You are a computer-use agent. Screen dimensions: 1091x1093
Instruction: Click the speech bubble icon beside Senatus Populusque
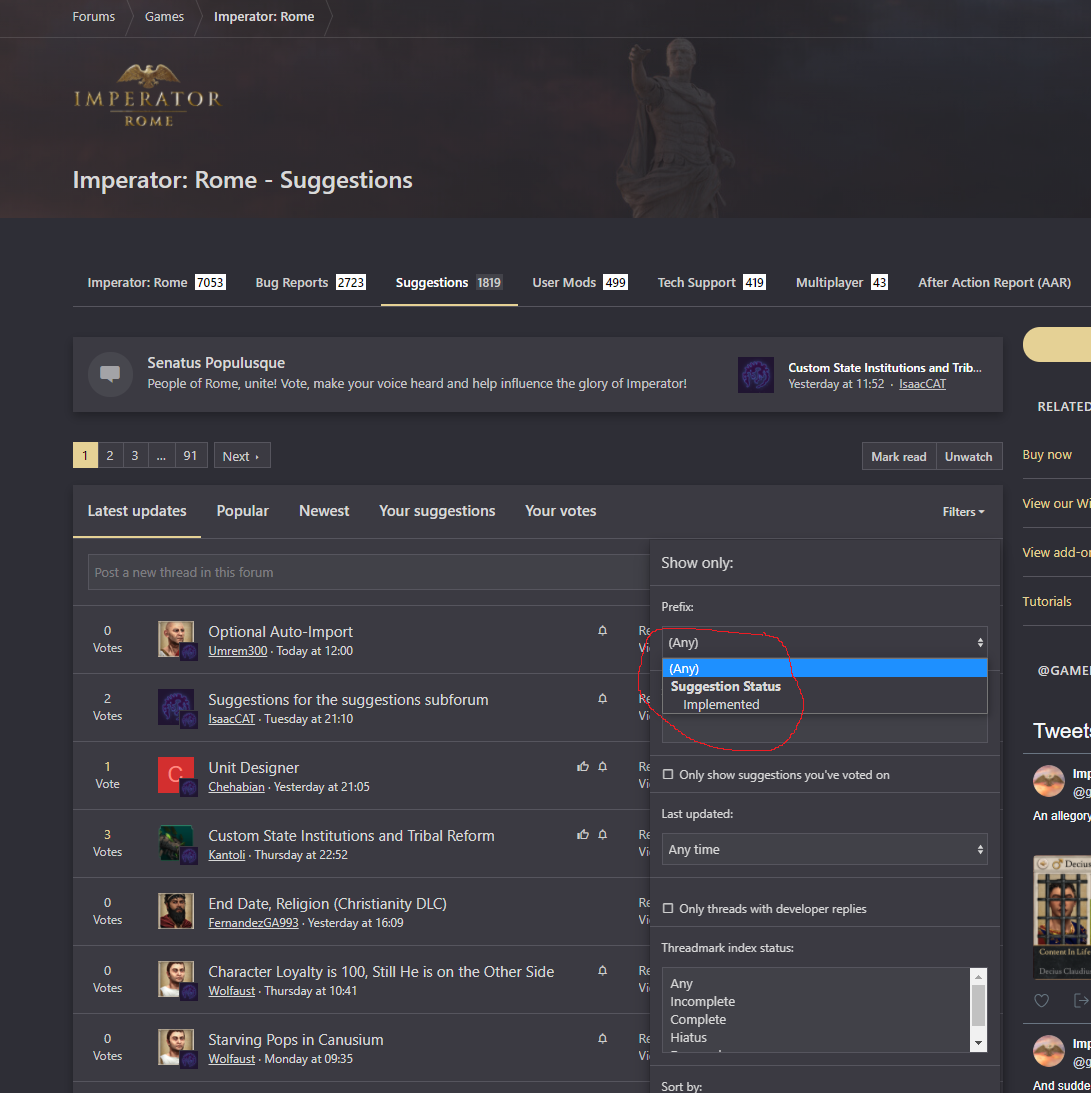[110, 375]
